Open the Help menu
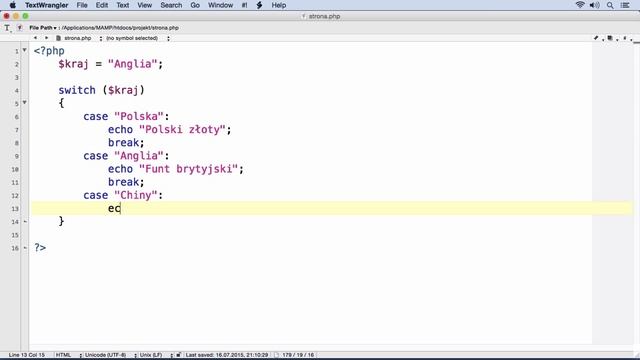 tap(279, 5)
